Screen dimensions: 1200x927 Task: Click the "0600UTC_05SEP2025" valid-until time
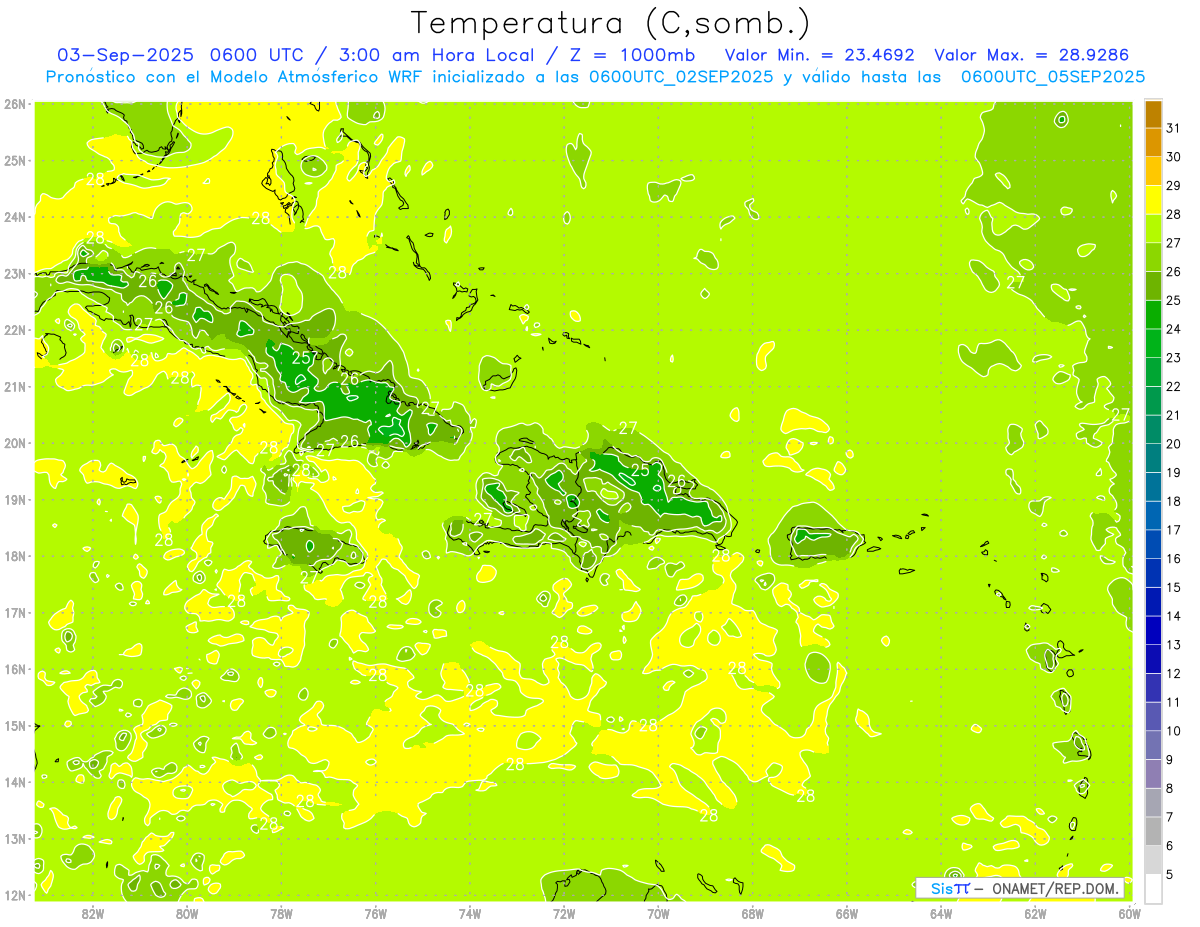[1053, 77]
